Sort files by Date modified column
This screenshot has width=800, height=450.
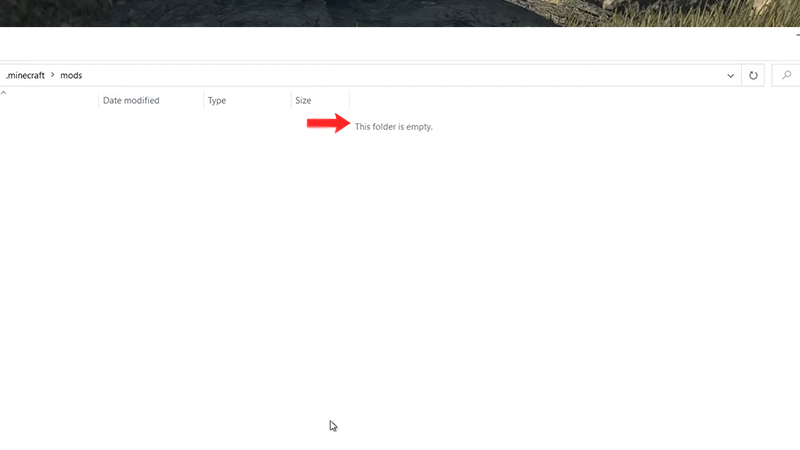(x=130, y=101)
